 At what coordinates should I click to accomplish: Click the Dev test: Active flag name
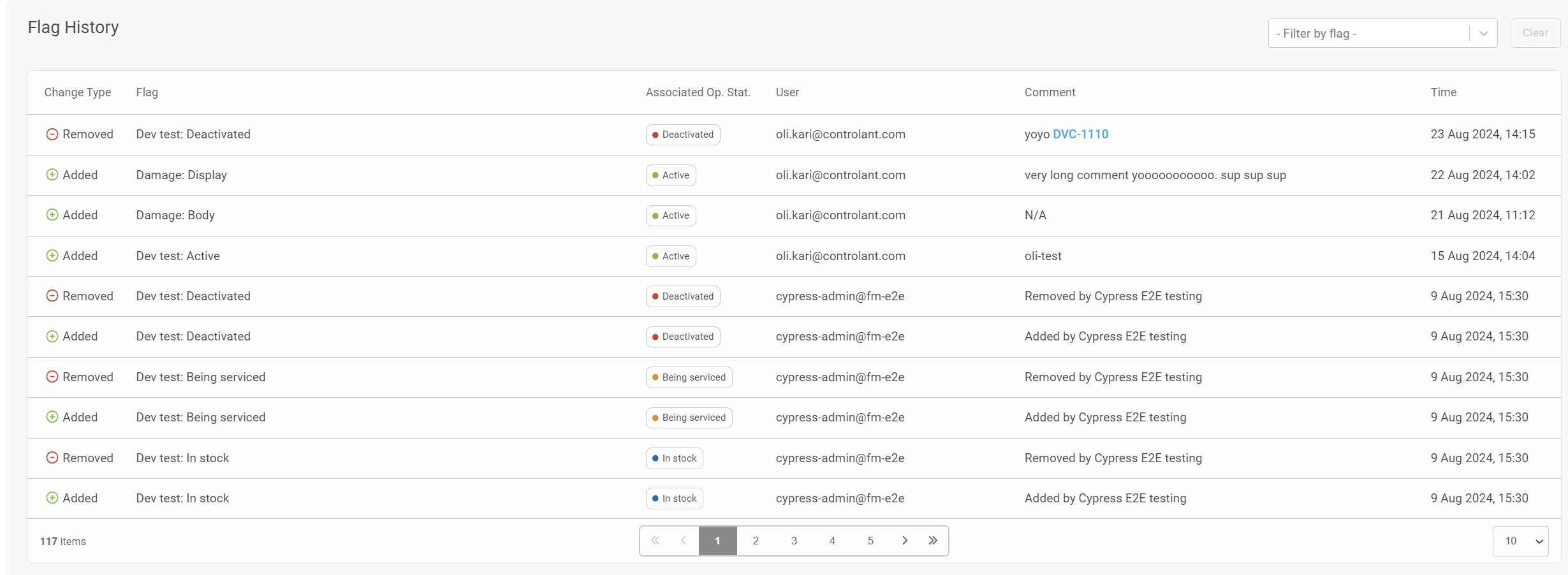[178, 256]
